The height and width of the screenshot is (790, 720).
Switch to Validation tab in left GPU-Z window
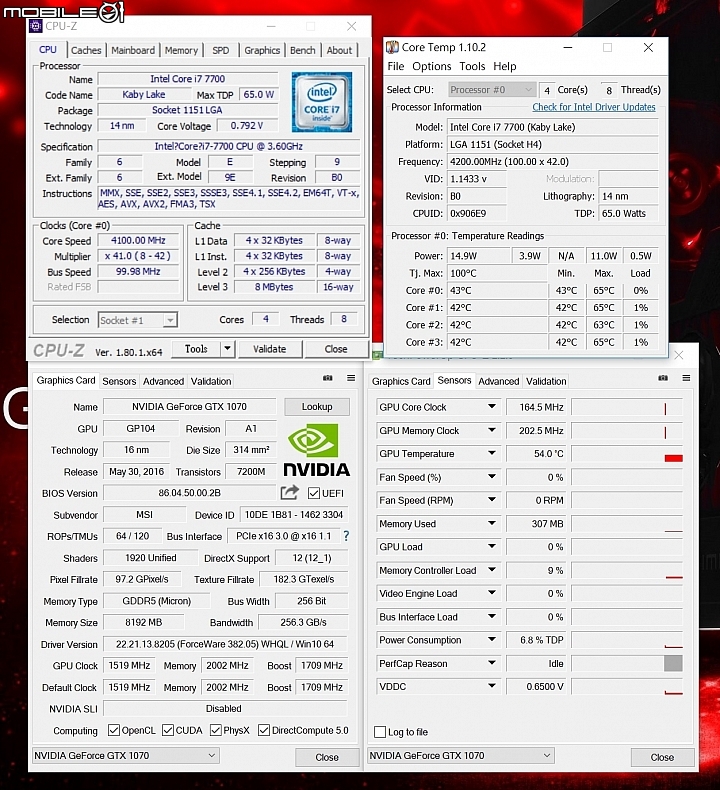tap(211, 381)
